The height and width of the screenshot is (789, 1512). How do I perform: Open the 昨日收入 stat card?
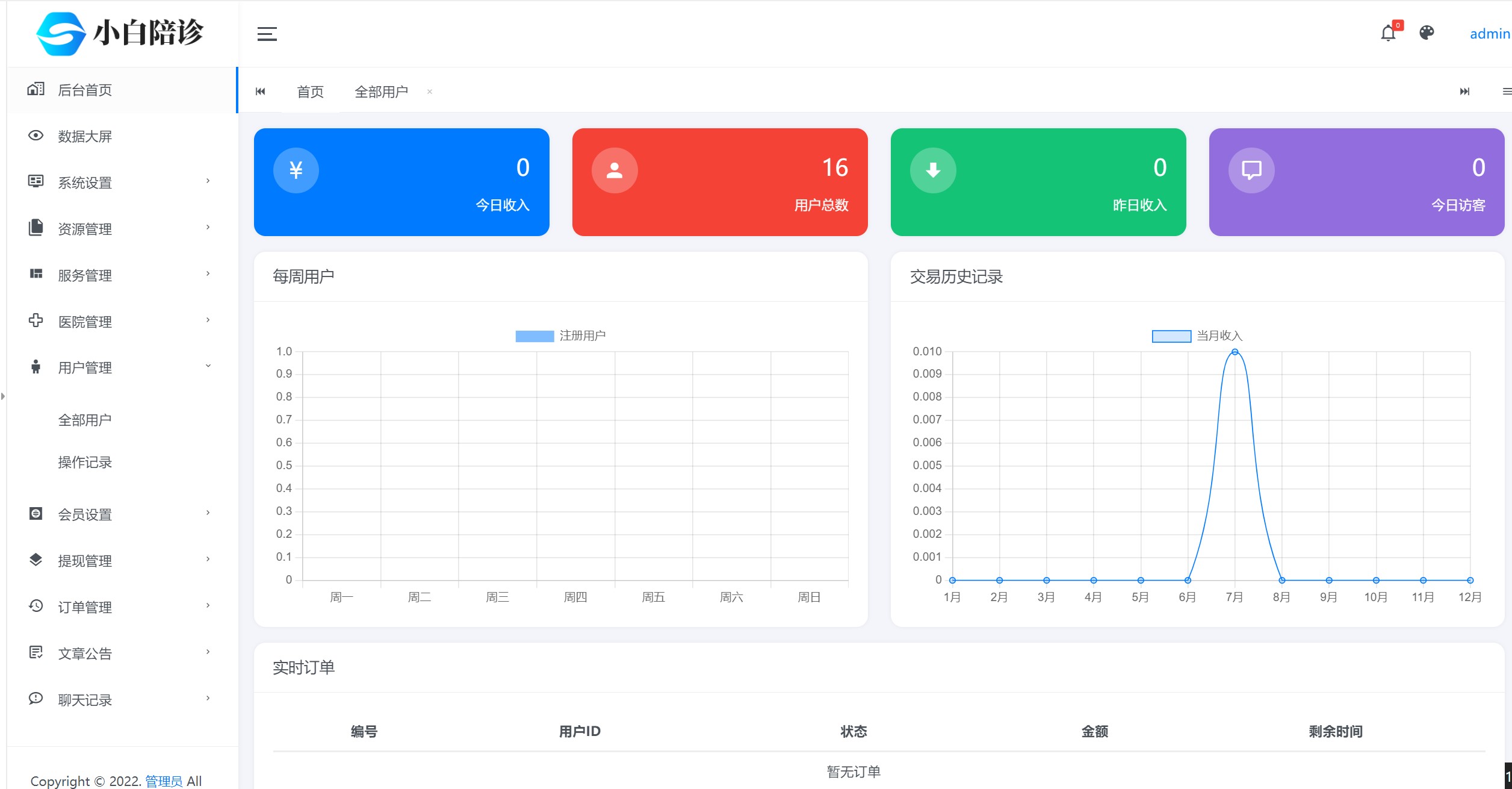pos(1038,182)
